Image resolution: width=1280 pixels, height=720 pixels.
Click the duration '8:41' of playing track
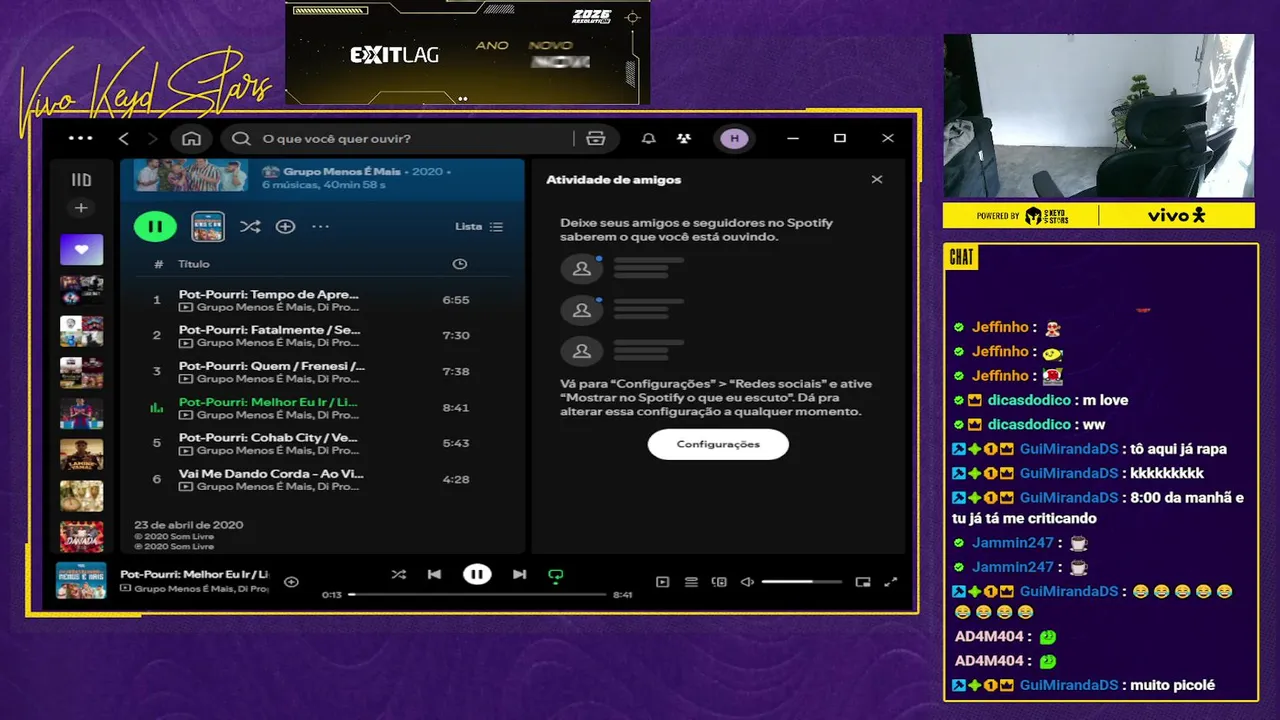(455, 408)
